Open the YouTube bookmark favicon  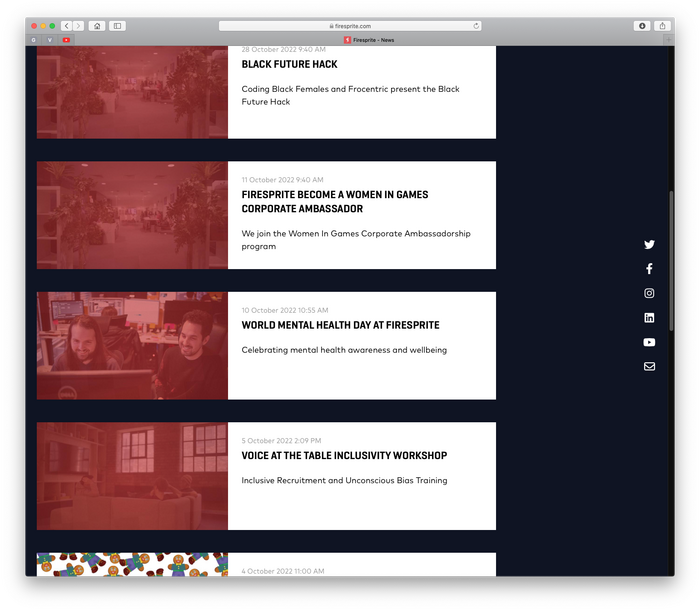pyautogui.click(x=66, y=40)
